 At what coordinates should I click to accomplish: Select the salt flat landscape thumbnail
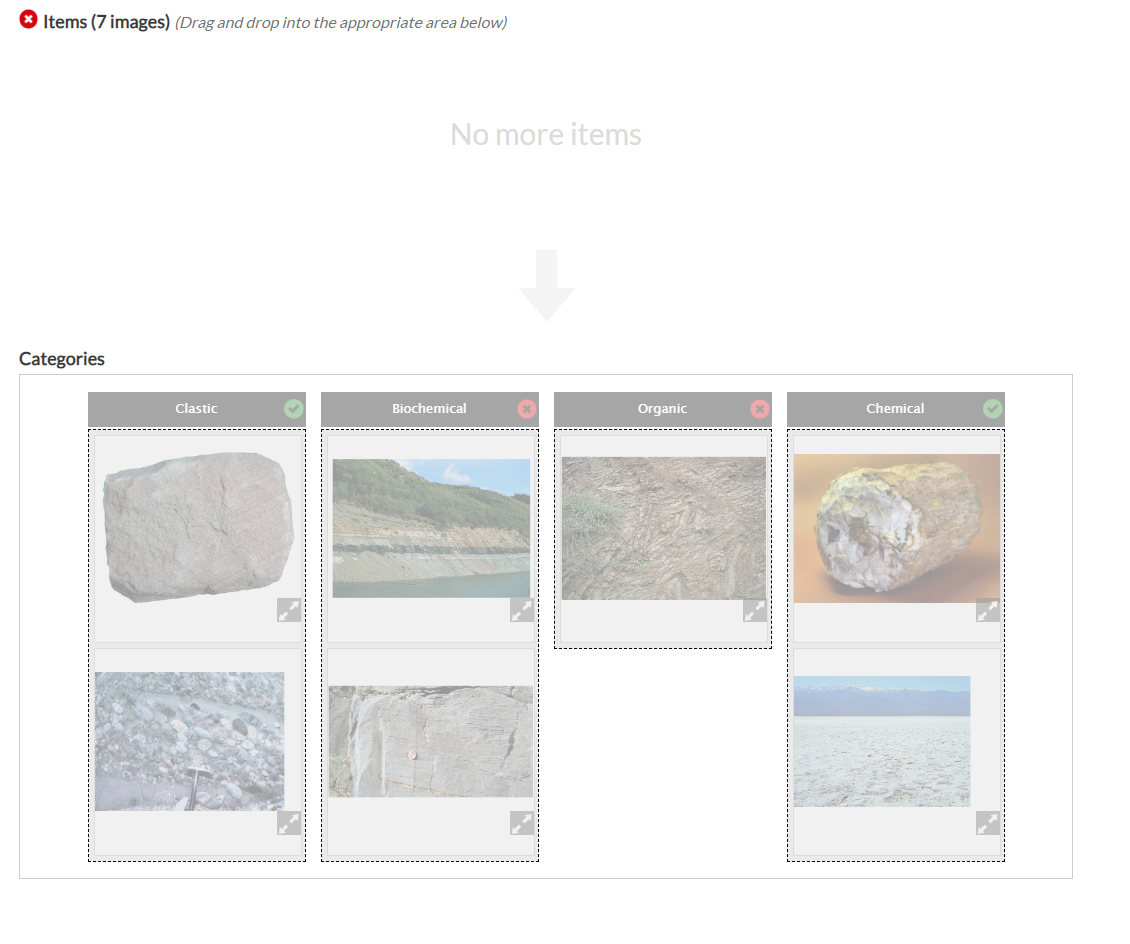coord(882,741)
